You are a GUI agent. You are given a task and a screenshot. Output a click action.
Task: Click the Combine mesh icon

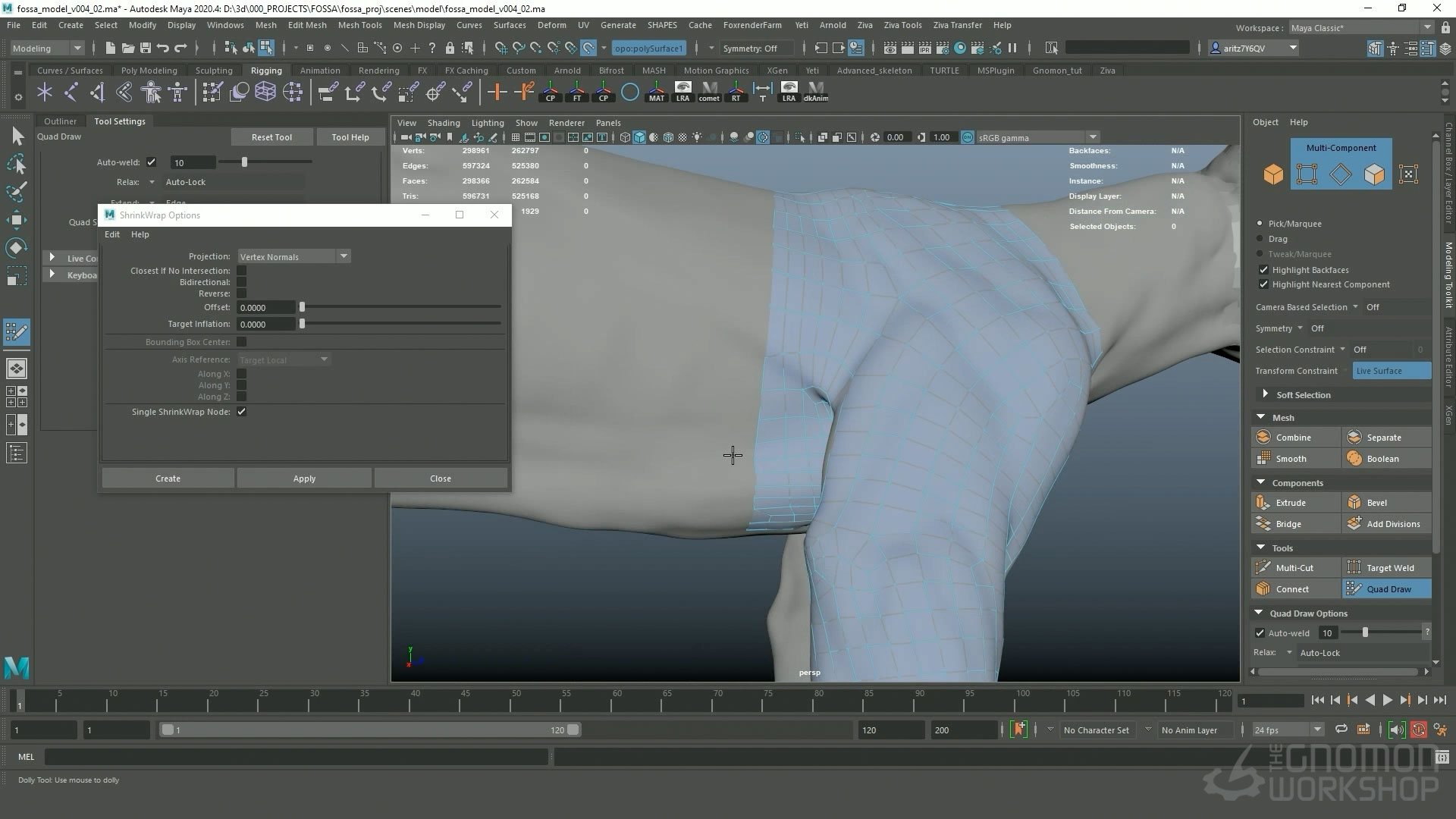tap(1263, 438)
